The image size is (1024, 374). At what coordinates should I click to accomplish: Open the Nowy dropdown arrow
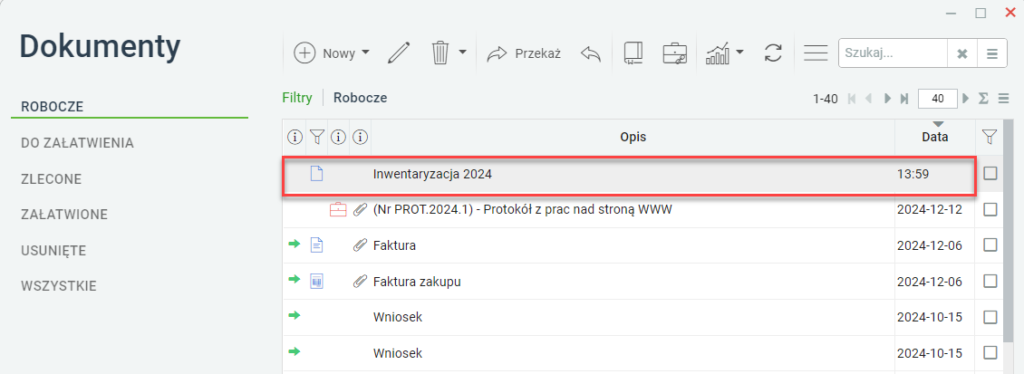point(365,53)
